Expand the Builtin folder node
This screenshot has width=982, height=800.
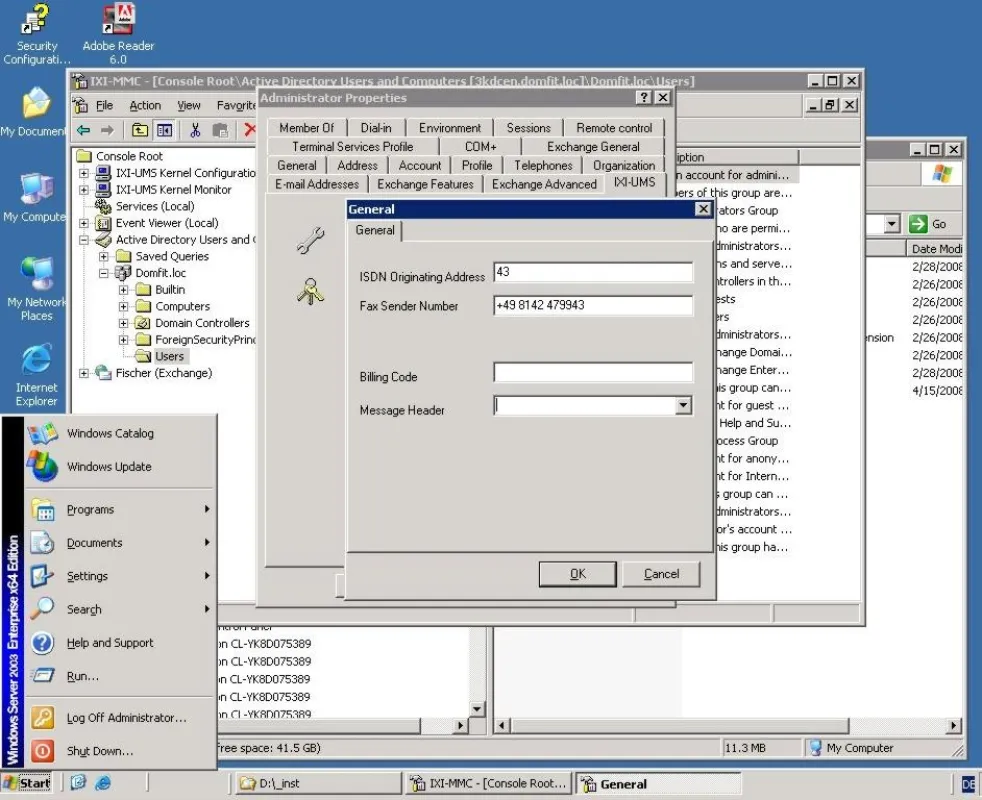click(x=123, y=289)
